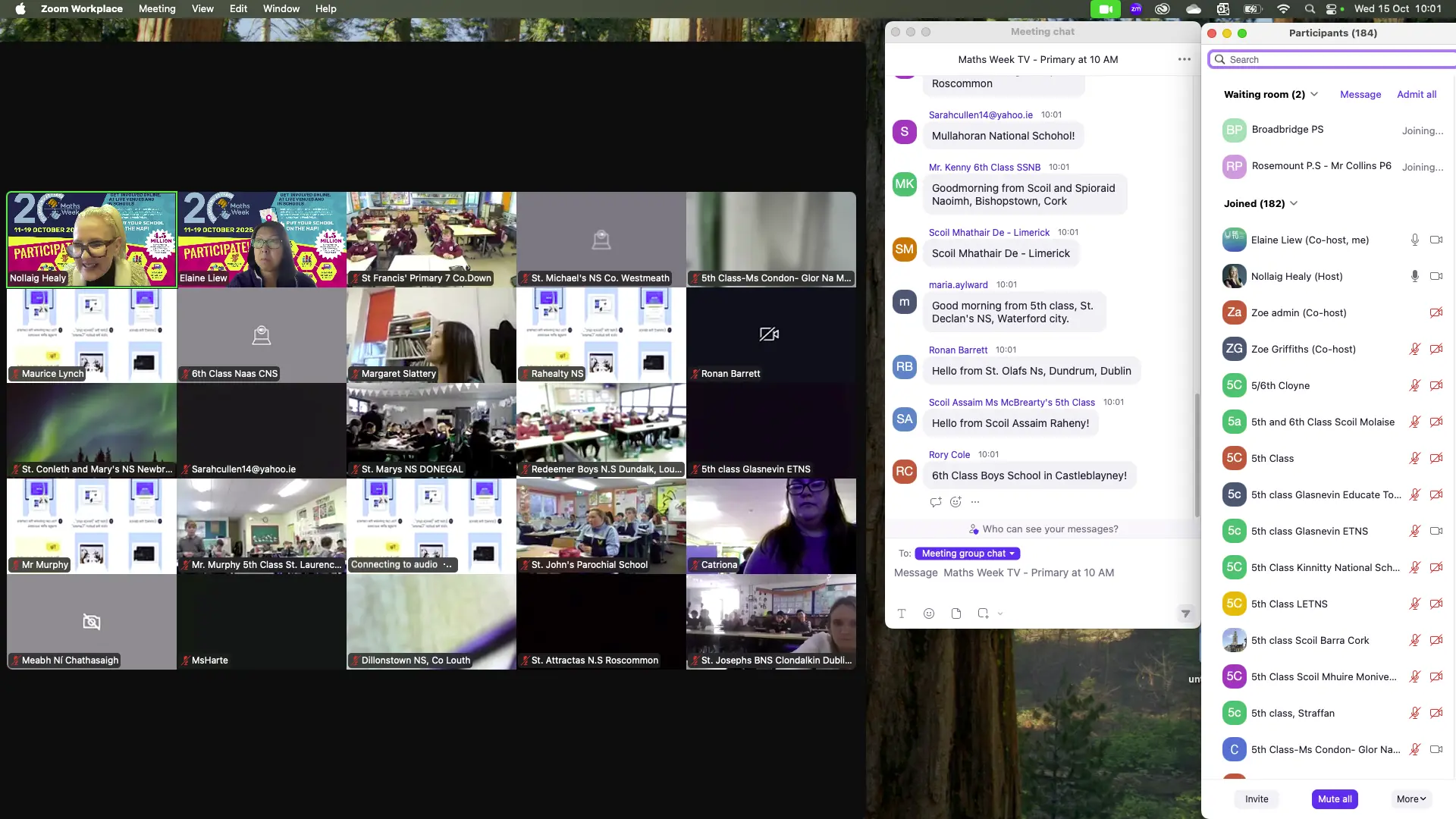
Task: Click the attach file icon in chat
Action: pos(956,613)
